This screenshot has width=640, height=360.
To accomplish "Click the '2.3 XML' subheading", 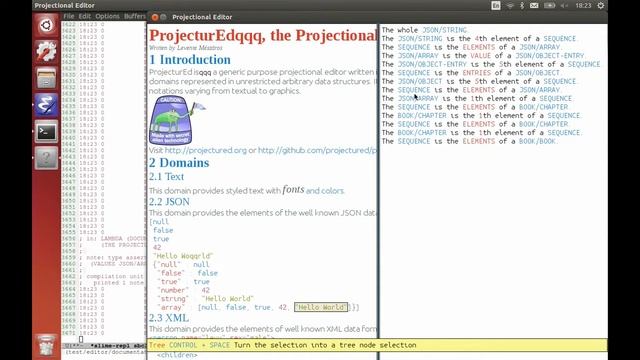I will [x=169, y=318].
